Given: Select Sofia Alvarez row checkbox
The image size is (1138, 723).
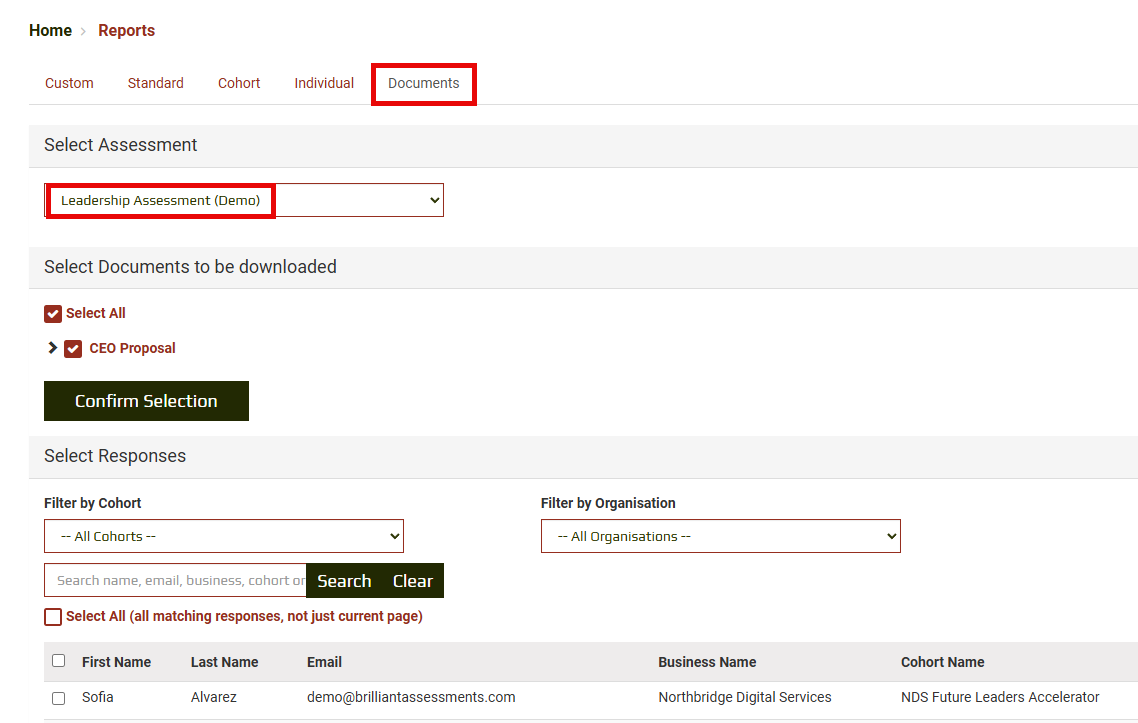Looking at the screenshot, I should pos(58,698).
